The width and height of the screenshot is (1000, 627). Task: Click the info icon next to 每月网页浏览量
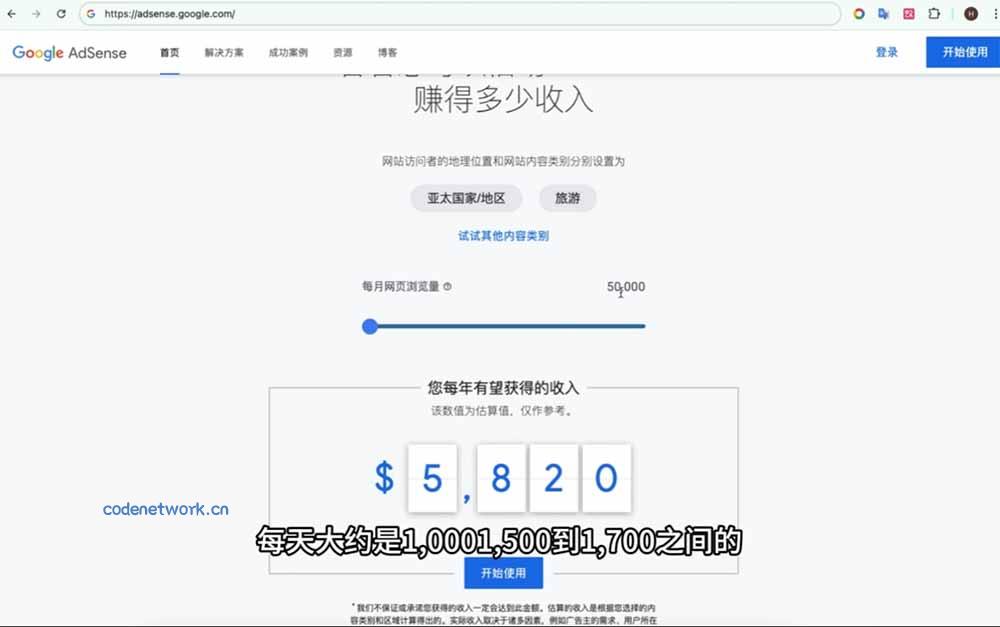click(447, 286)
